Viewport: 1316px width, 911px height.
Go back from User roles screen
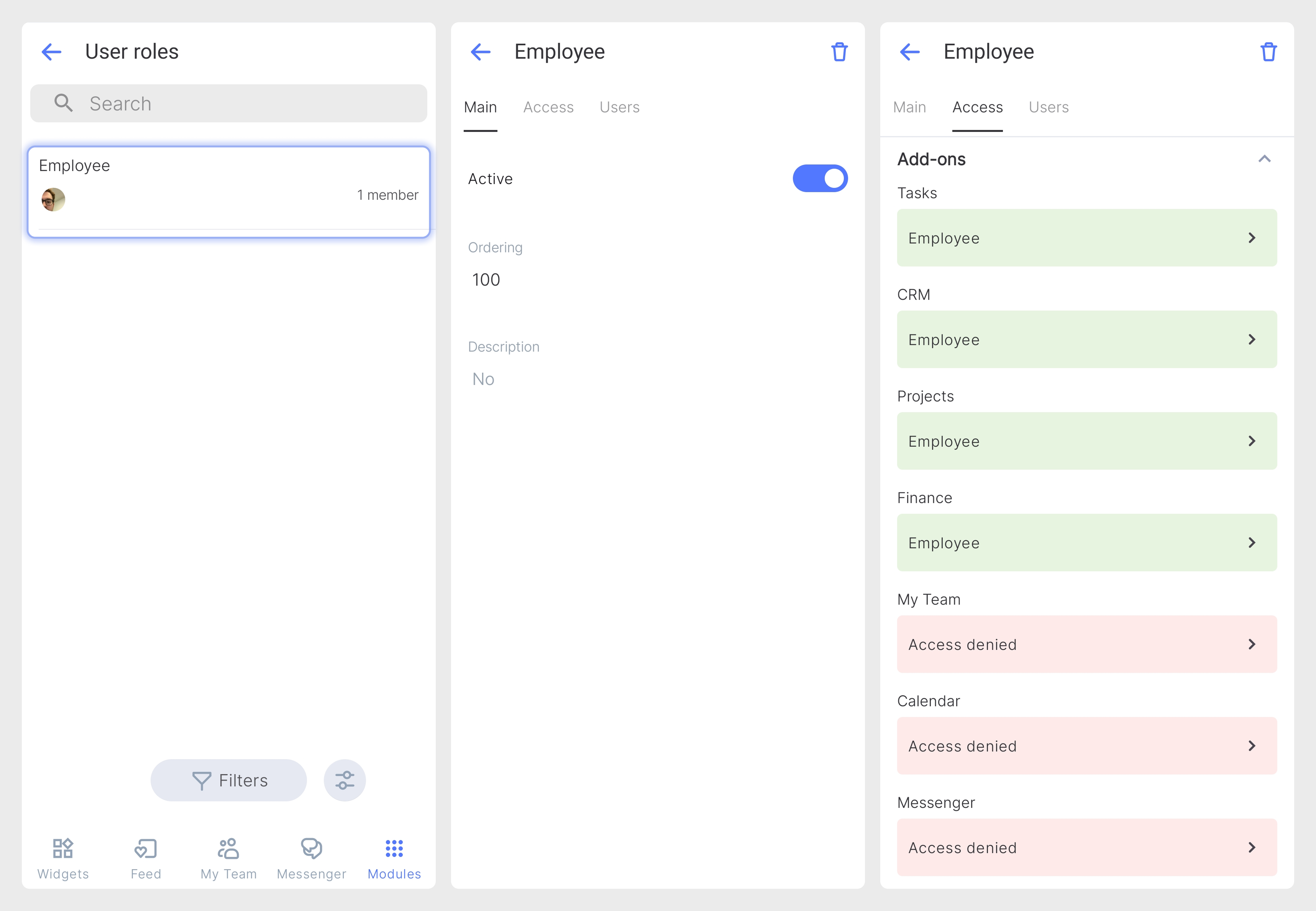51,52
